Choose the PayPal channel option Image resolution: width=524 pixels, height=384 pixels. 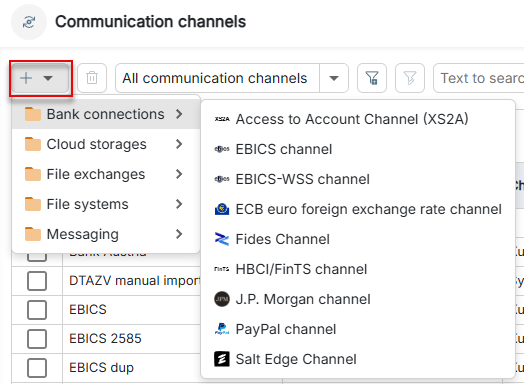[x=358, y=330]
